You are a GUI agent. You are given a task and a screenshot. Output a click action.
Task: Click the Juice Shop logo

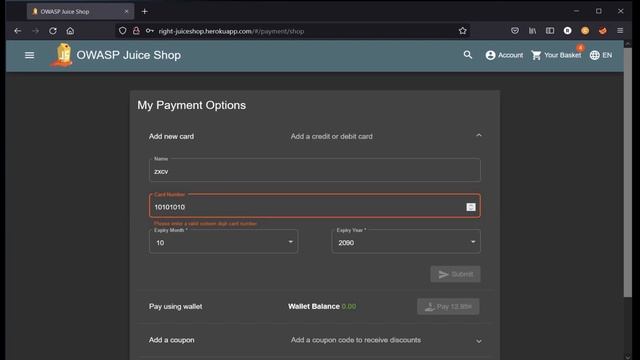coord(62,55)
